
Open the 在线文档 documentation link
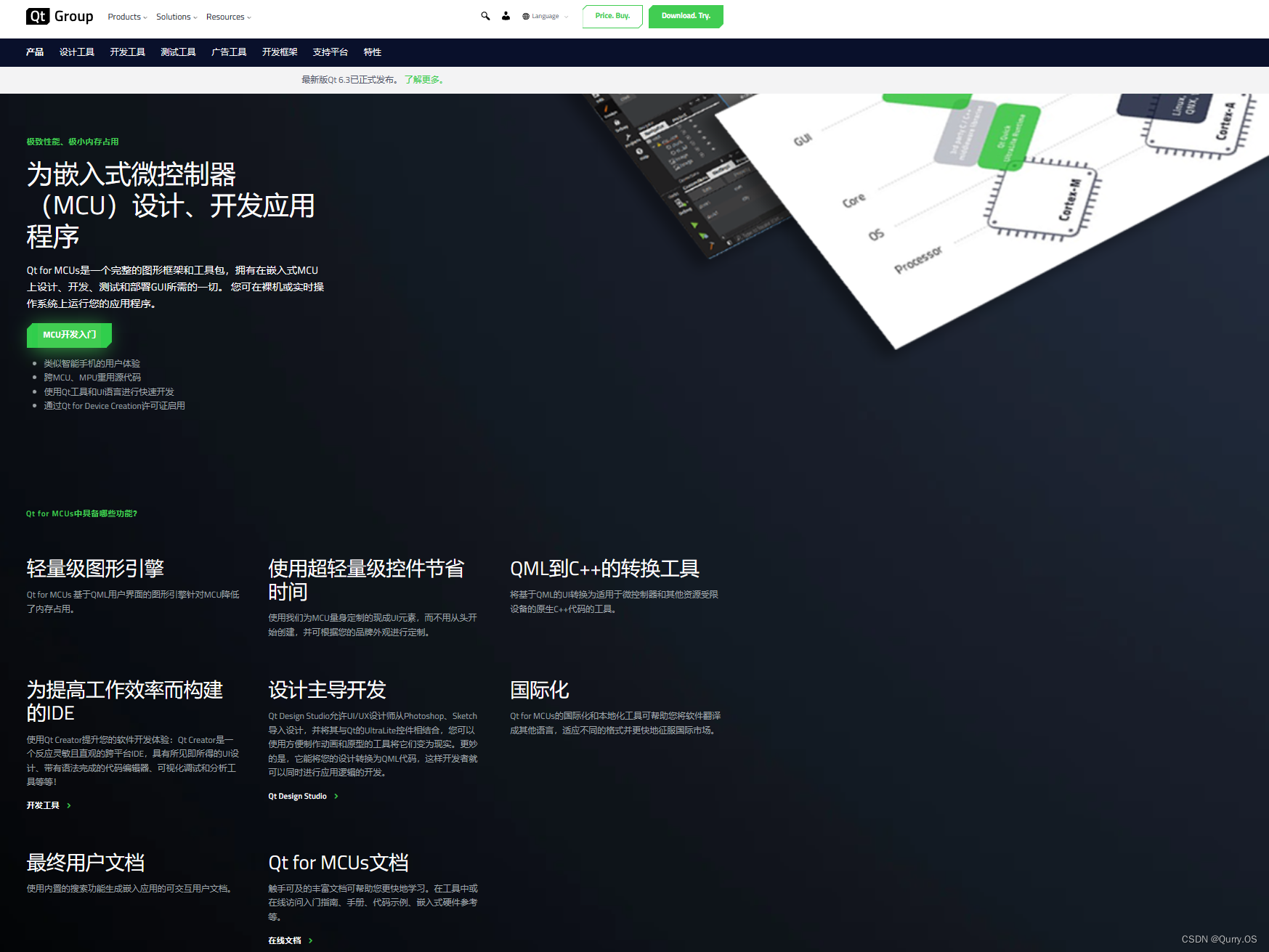click(285, 940)
